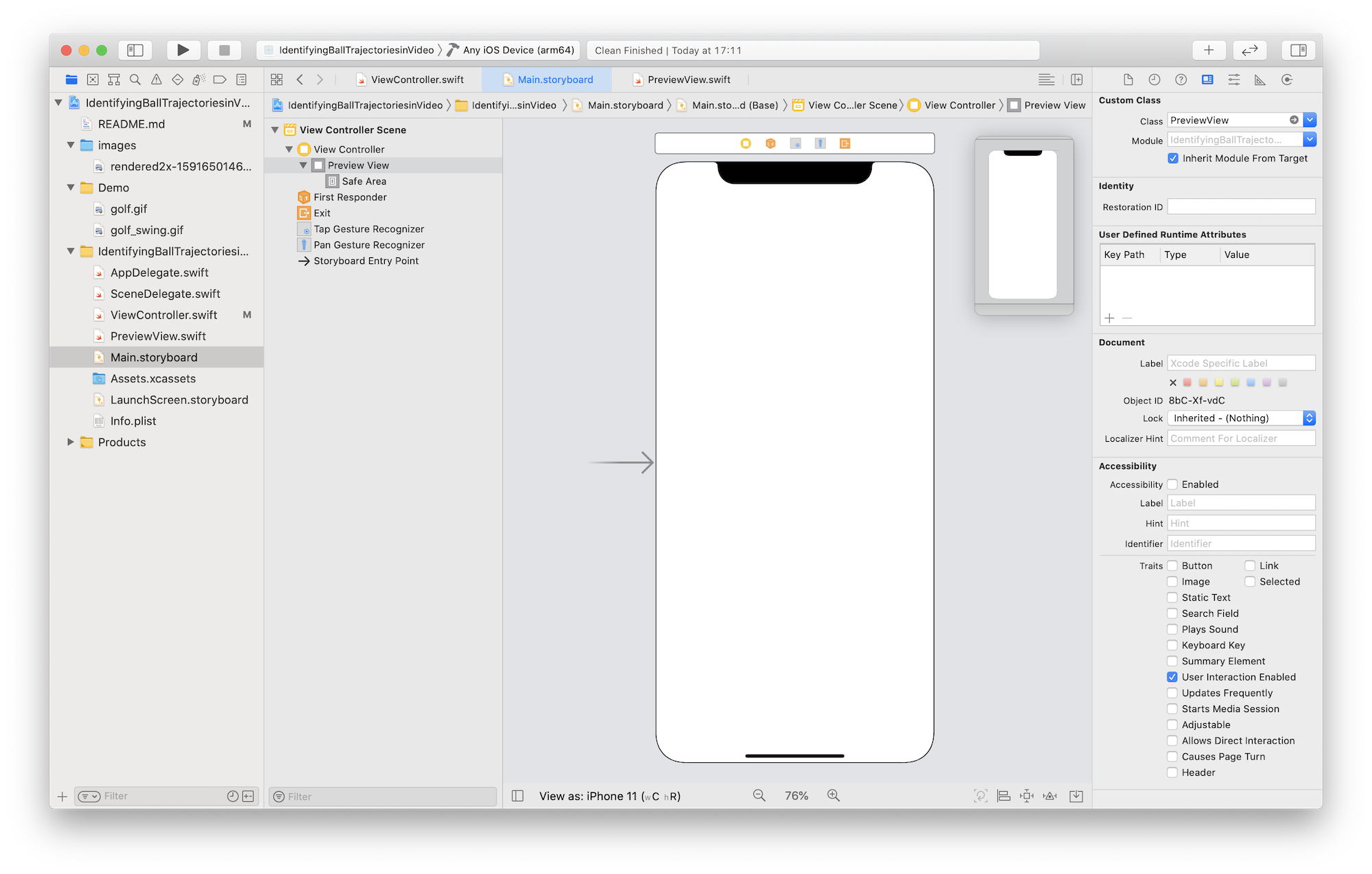Open the Lock Inherited popup menu
The height and width of the screenshot is (874, 1372).
pyautogui.click(x=1240, y=418)
